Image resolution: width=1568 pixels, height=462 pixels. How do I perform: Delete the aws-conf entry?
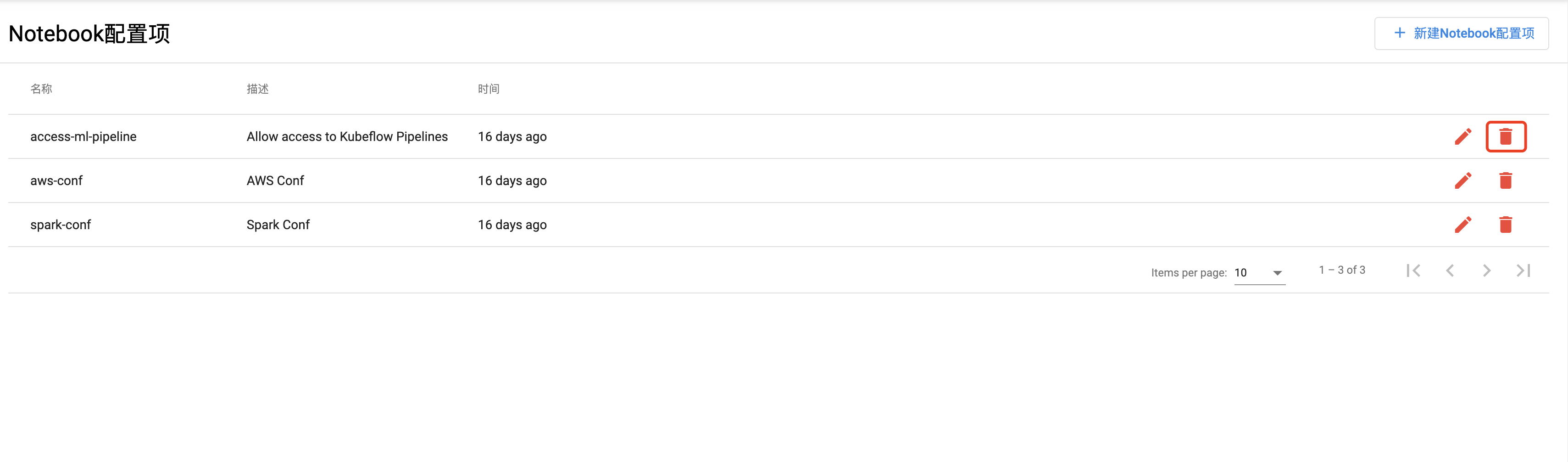point(1505,180)
